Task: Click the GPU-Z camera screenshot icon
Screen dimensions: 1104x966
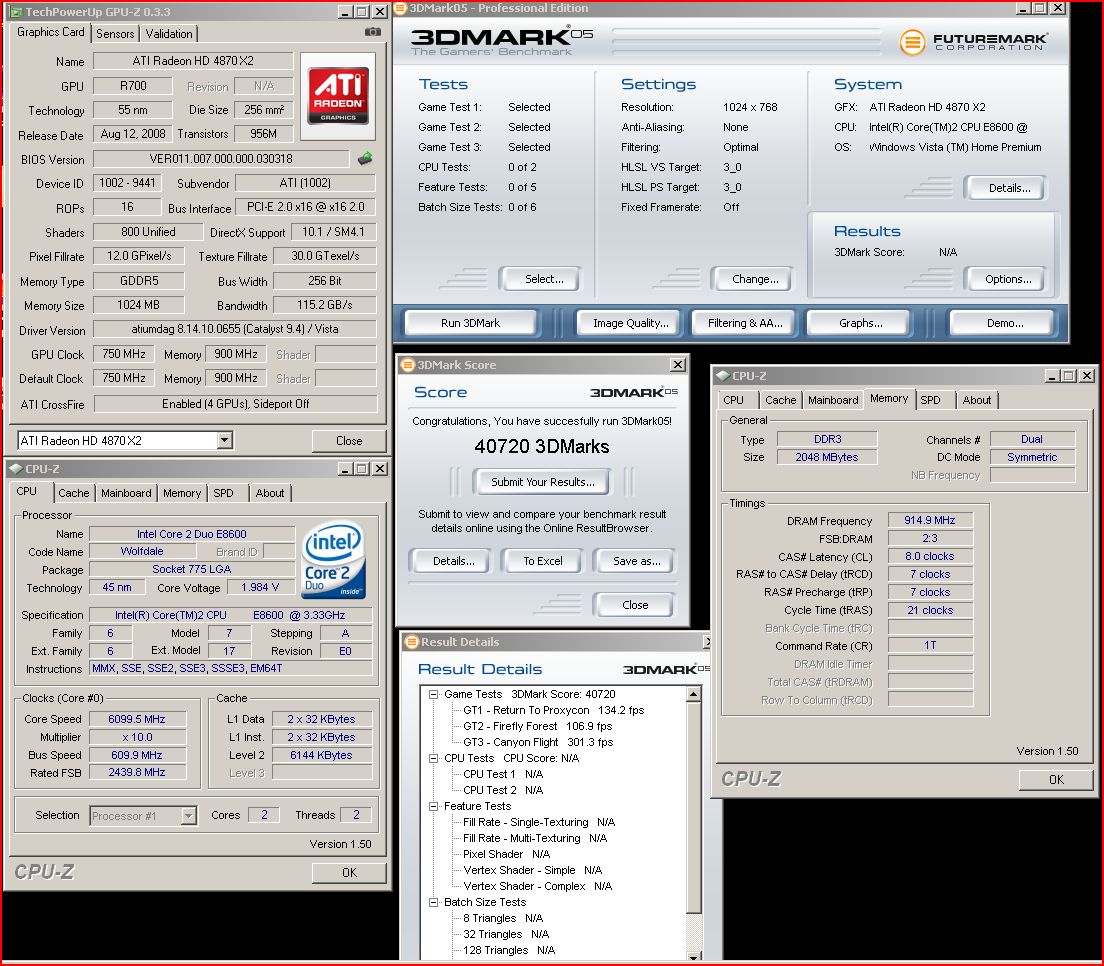Action: tap(372, 32)
